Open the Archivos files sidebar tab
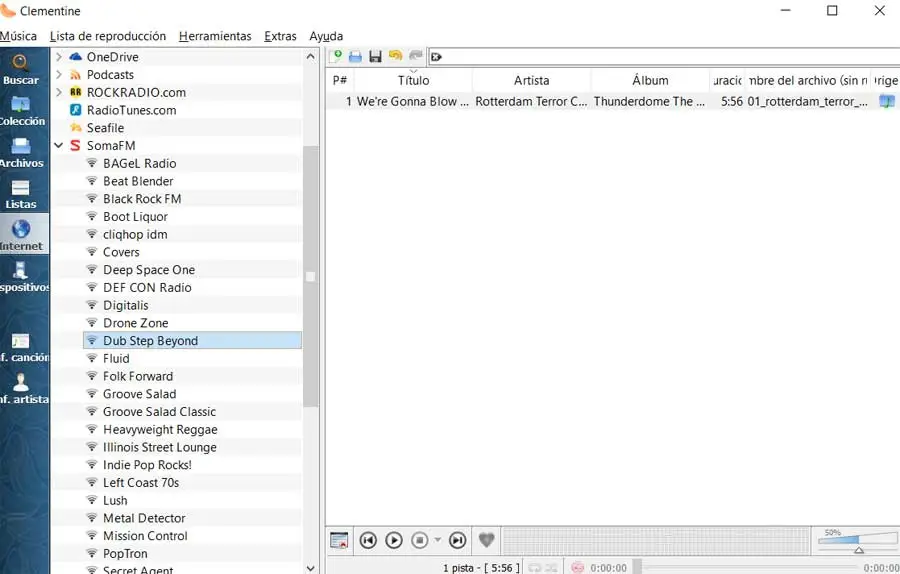Image resolution: width=900 pixels, height=574 pixels. (x=21, y=153)
